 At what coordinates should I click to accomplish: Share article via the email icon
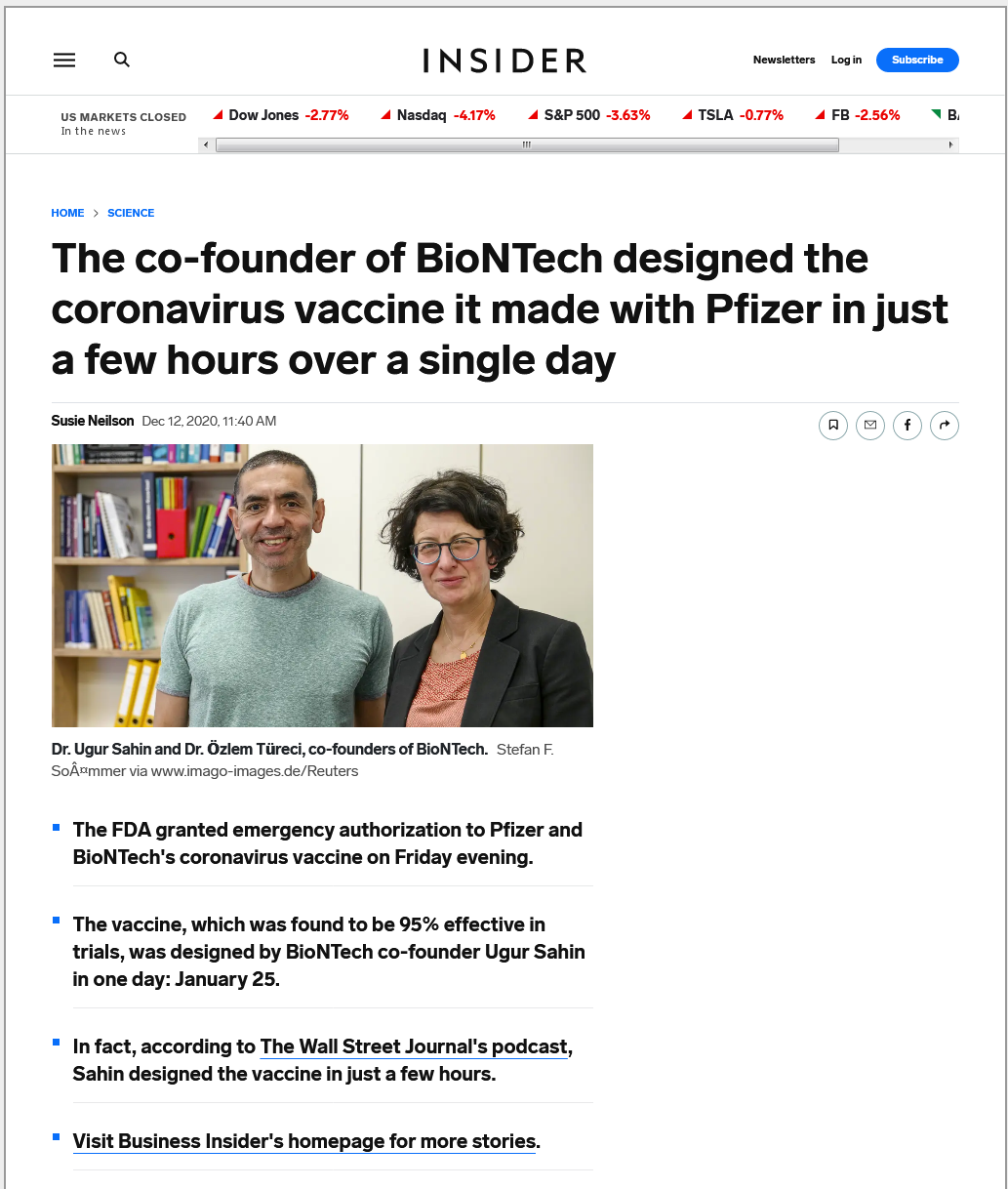click(x=869, y=425)
